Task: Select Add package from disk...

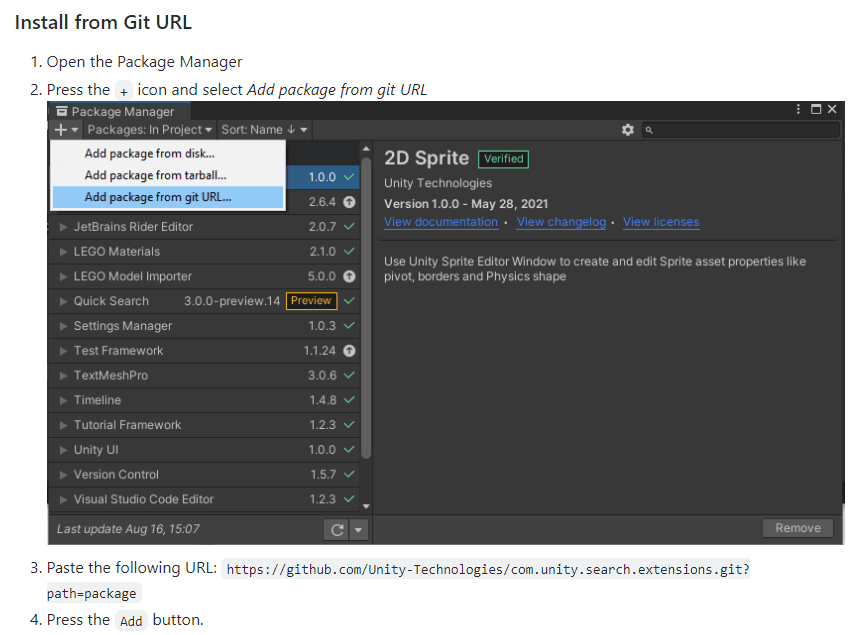Action: point(168,153)
